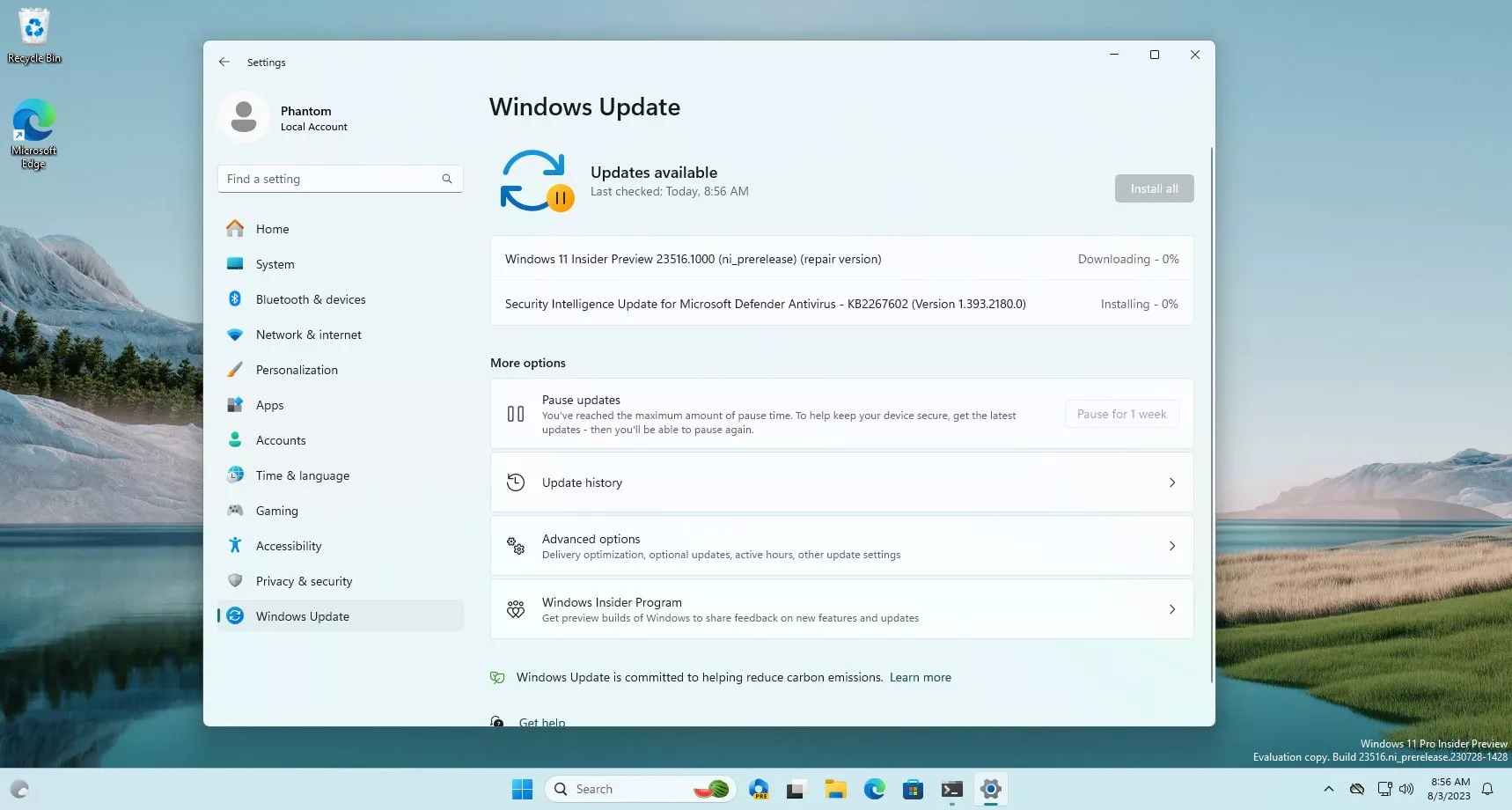Click in the Find a setting field
The image size is (1512, 810).
340,179
